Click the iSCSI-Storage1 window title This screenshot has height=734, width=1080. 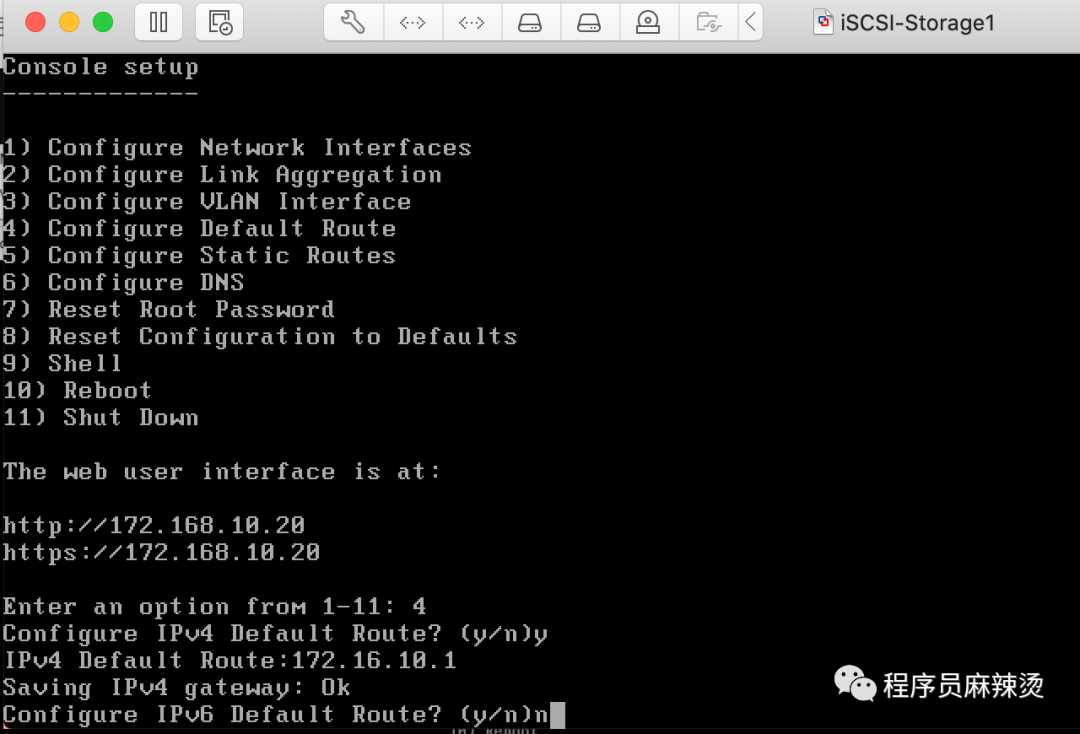pyautogui.click(x=917, y=23)
